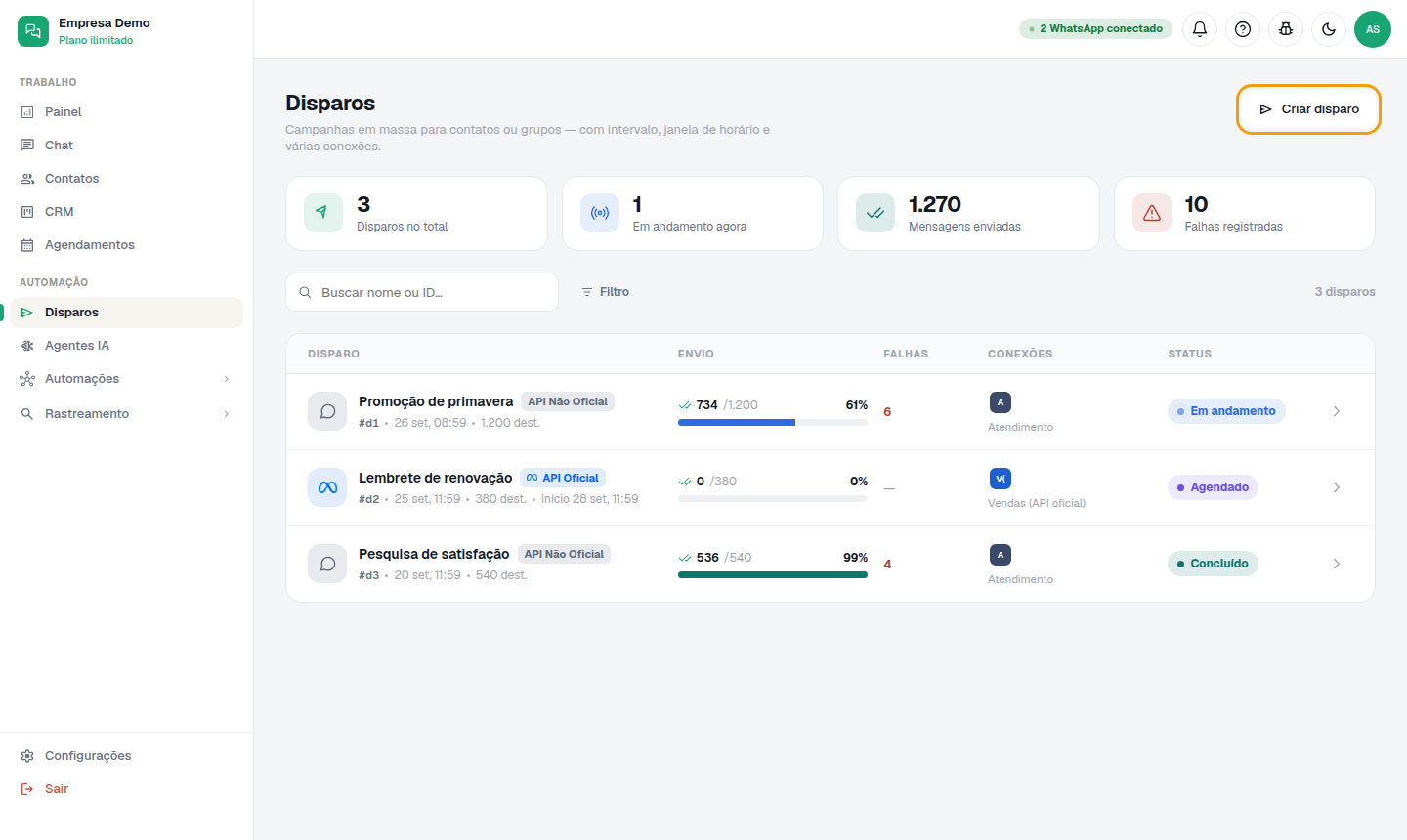
Task: Open the Filtro dropdown
Action: (606, 292)
